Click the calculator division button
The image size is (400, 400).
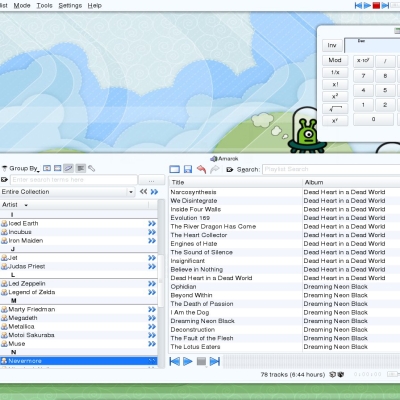click(x=385, y=61)
